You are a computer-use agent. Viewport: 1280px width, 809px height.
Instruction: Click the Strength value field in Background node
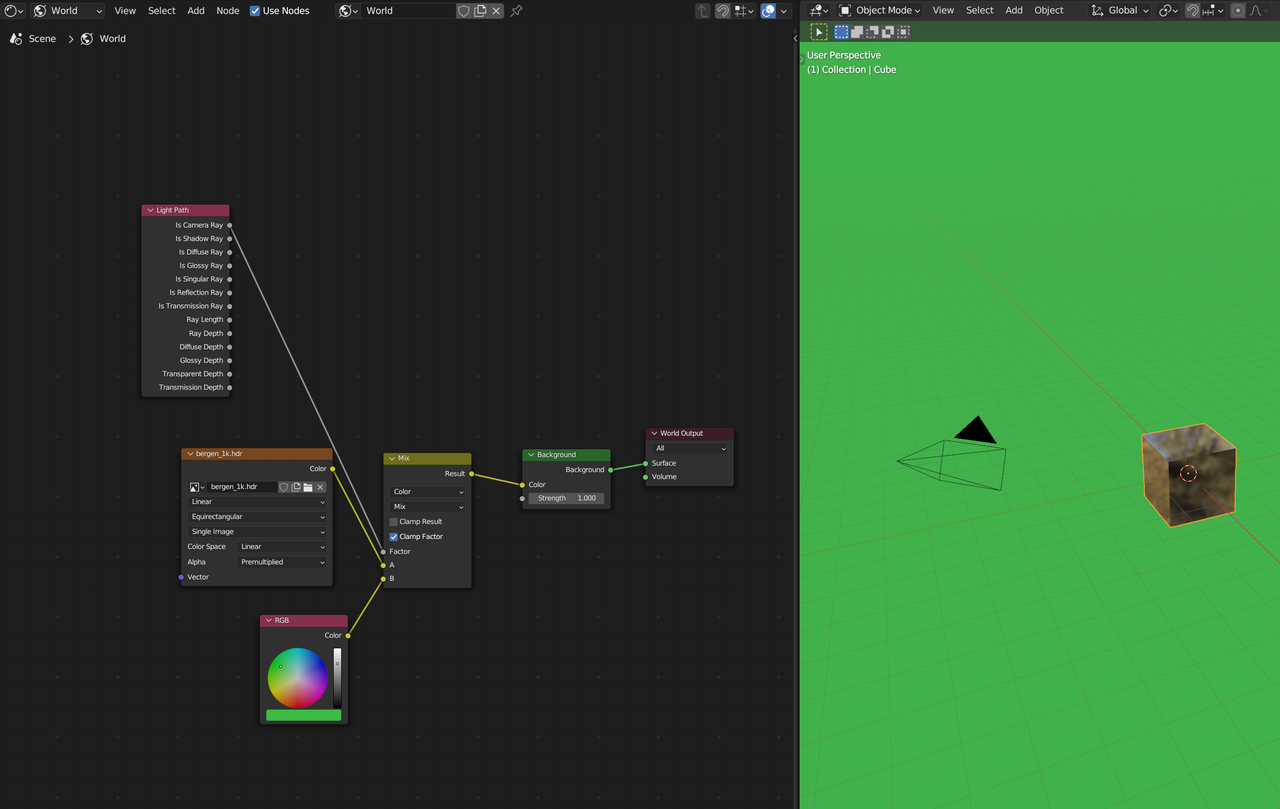[x=566, y=498]
